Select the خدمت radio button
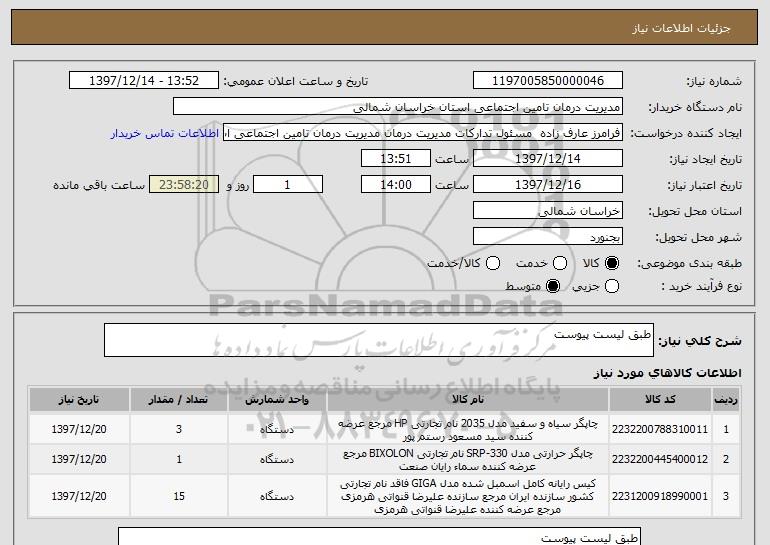The width and height of the screenshot is (770, 545). pos(560,263)
